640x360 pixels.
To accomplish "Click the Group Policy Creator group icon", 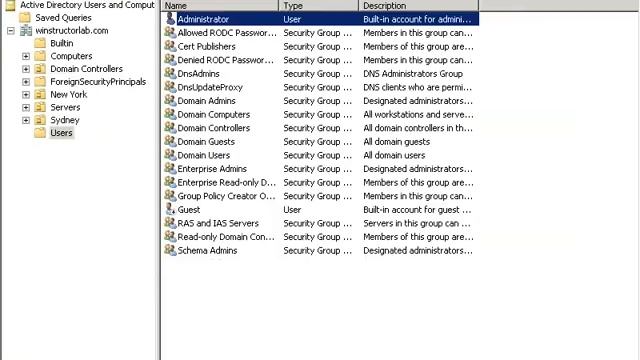I will coord(170,196).
